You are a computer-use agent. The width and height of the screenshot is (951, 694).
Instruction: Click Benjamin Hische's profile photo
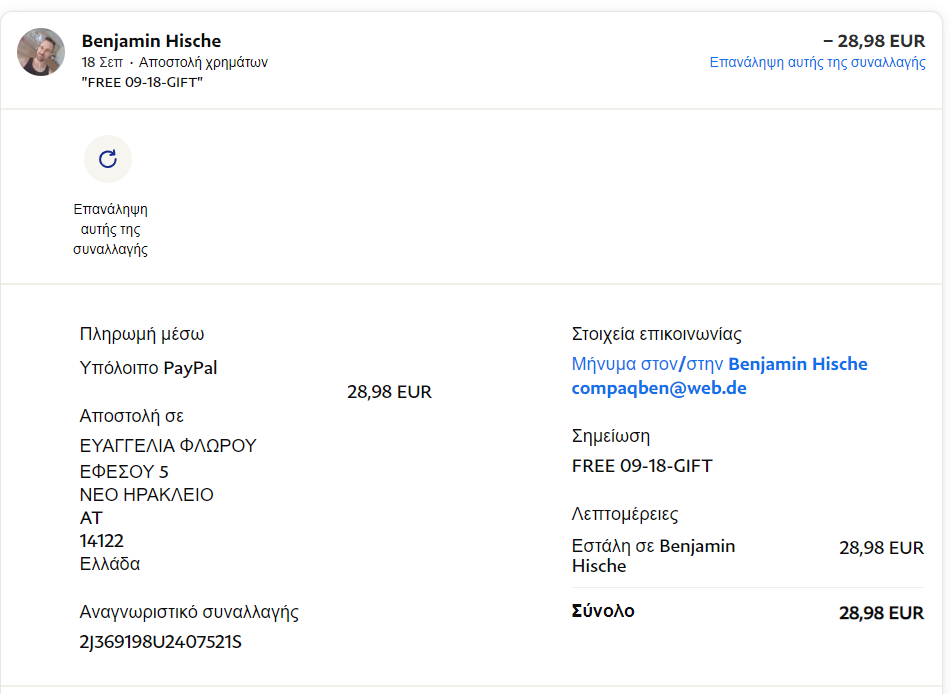pyautogui.click(x=41, y=52)
